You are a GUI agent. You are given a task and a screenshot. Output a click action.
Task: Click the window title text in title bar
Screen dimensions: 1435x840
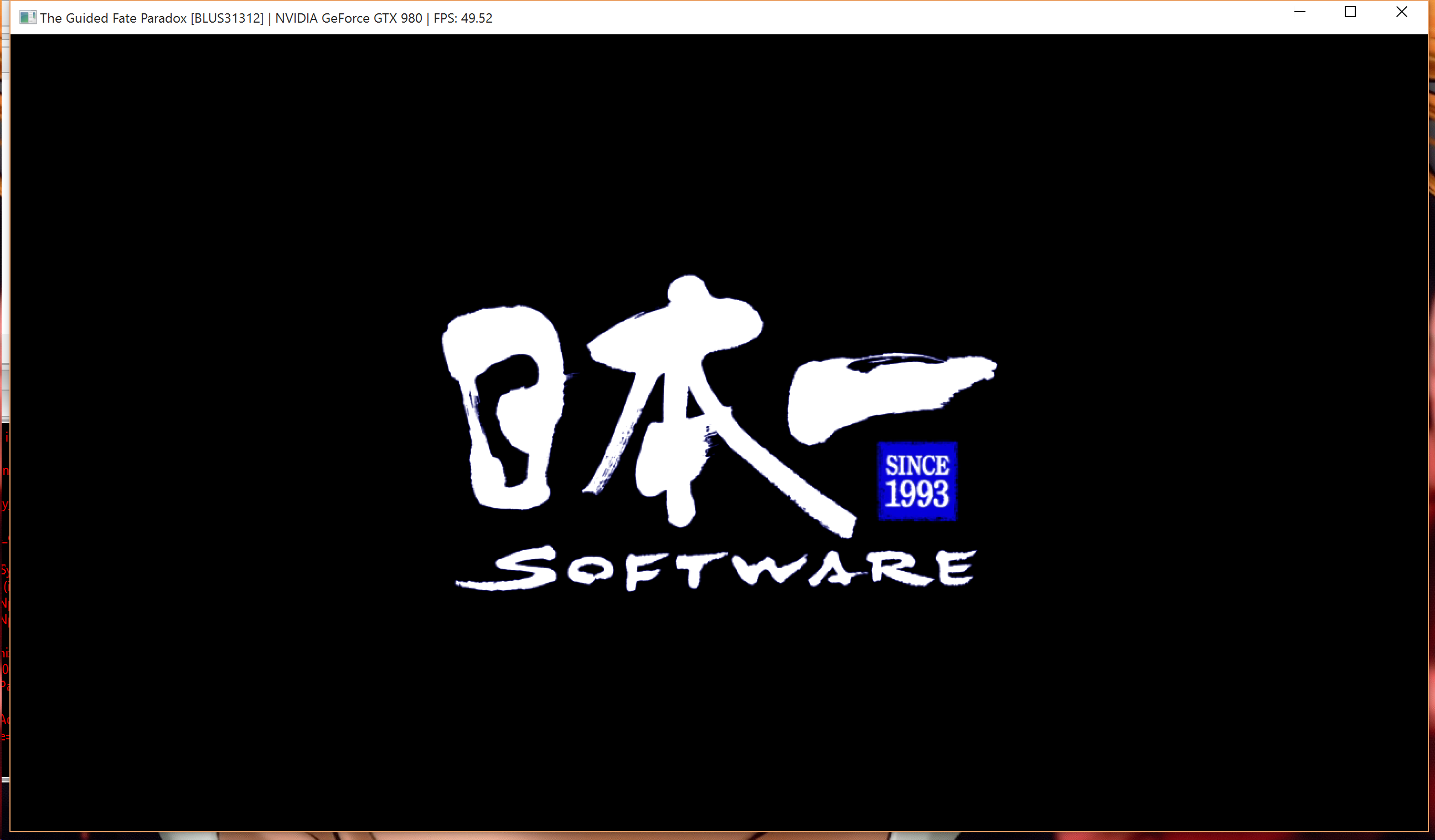point(113,18)
